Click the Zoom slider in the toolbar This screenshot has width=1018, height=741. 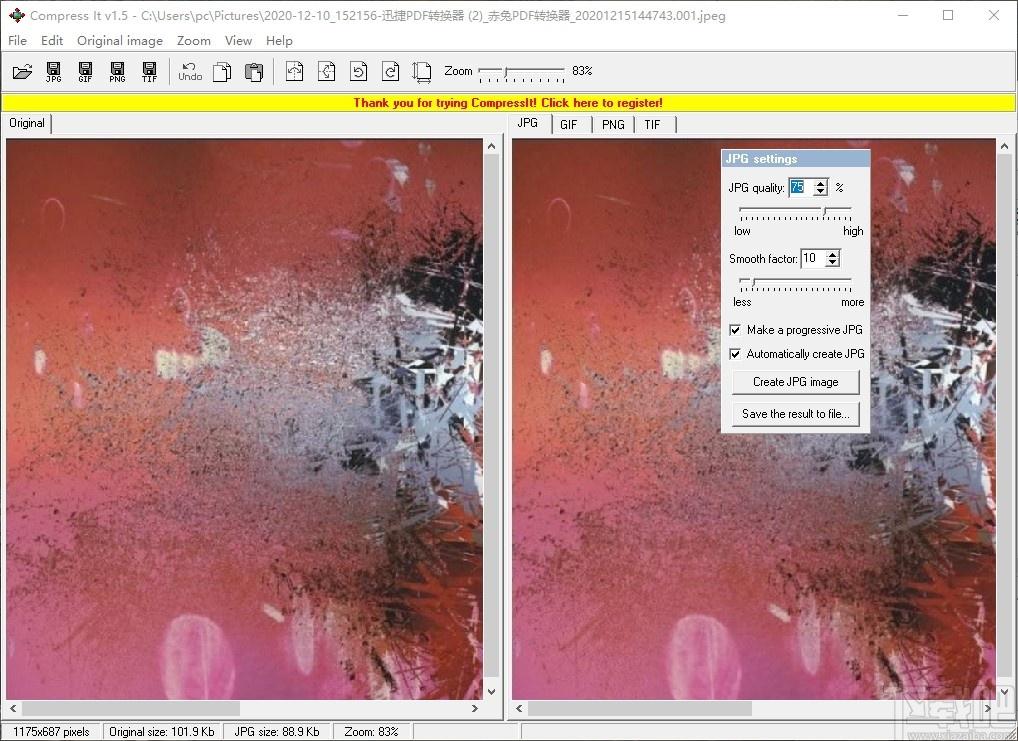[x=521, y=73]
